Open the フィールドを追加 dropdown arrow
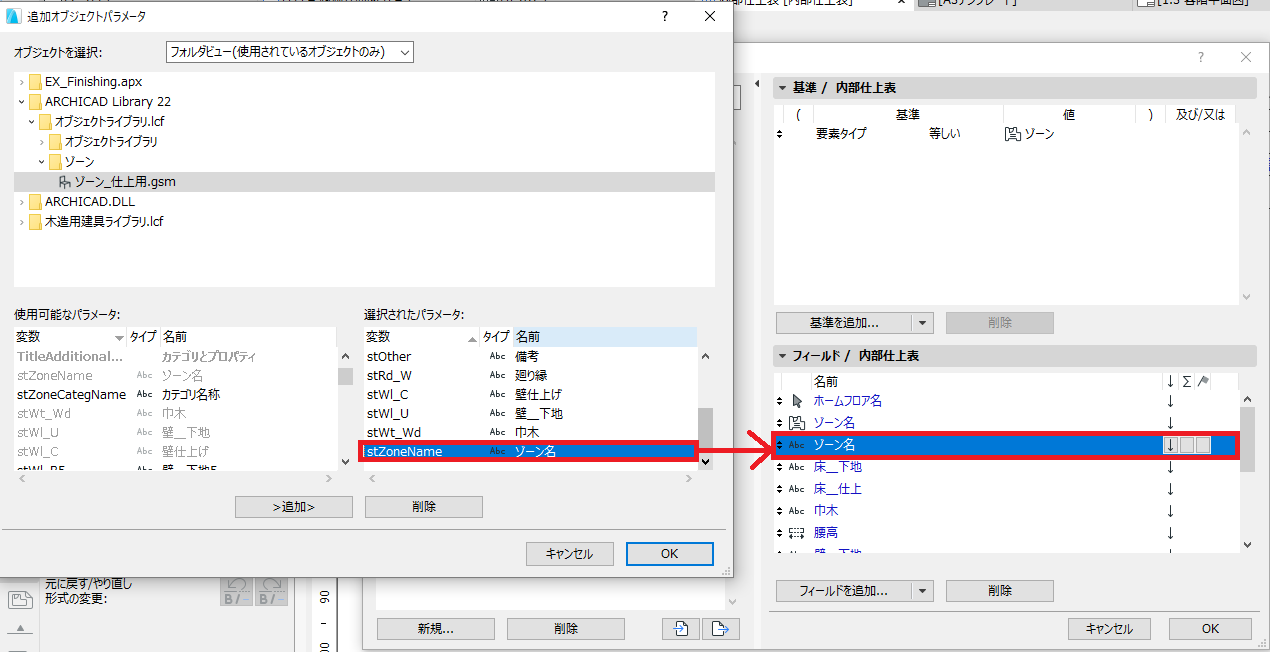 [923, 591]
